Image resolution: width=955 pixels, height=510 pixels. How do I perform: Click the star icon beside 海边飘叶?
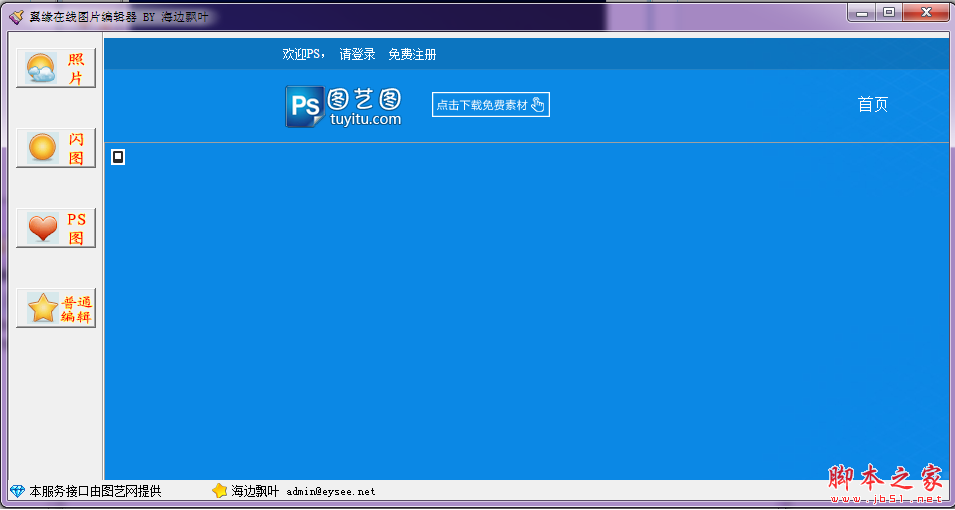pyautogui.click(x=219, y=491)
